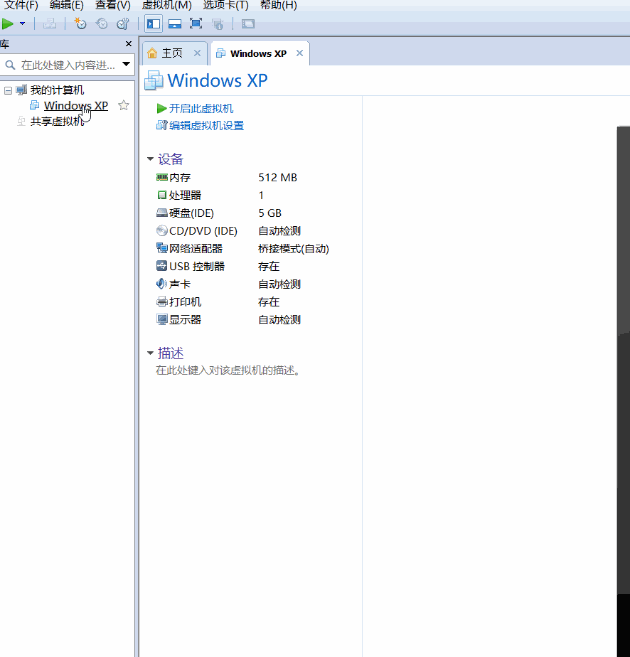Collapse the 设备 section
The height and width of the screenshot is (657, 630).
[150, 159]
